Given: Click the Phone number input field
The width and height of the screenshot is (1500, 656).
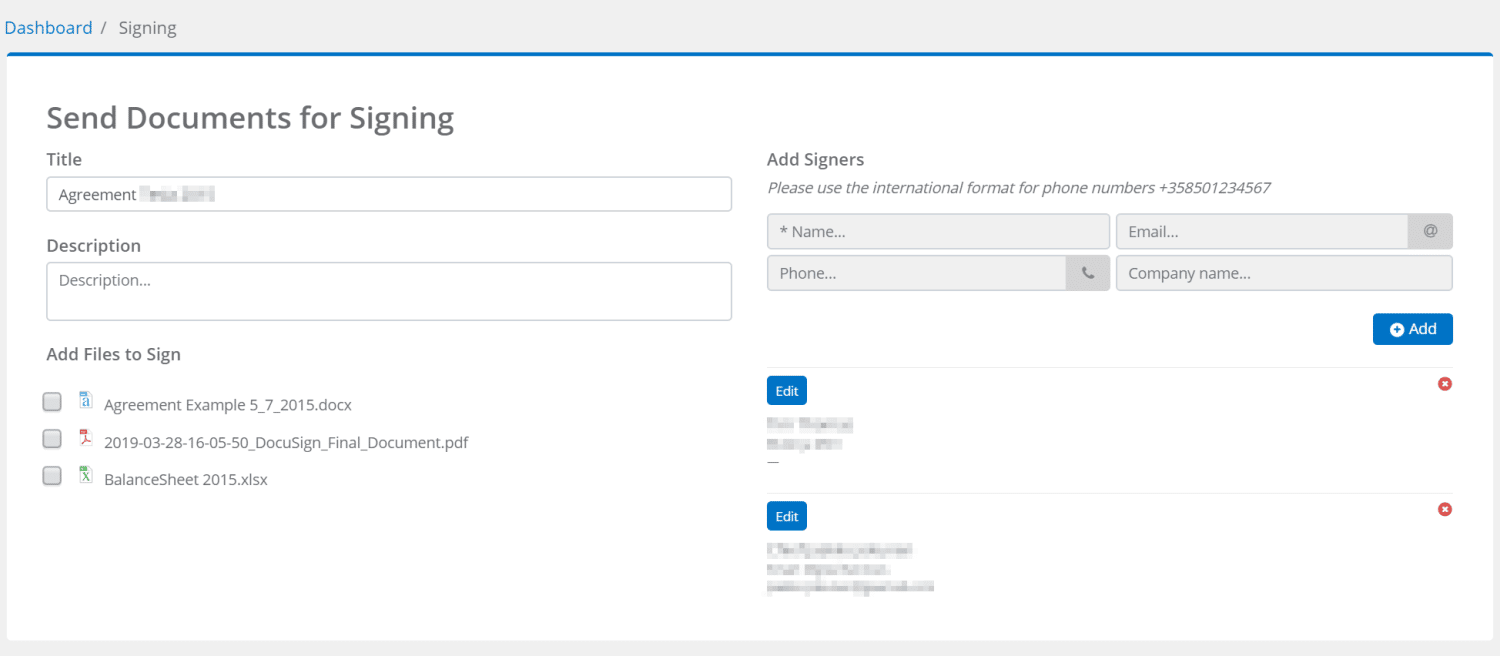Looking at the screenshot, I should (916, 273).
